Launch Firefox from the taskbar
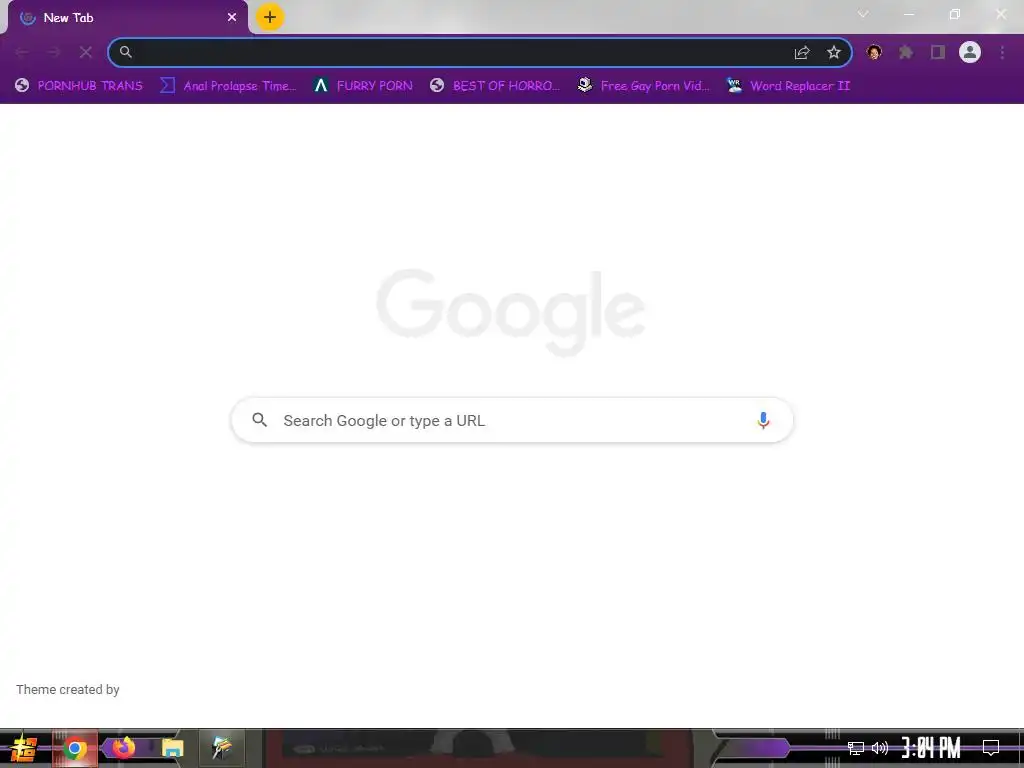 click(x=123, y=747)
